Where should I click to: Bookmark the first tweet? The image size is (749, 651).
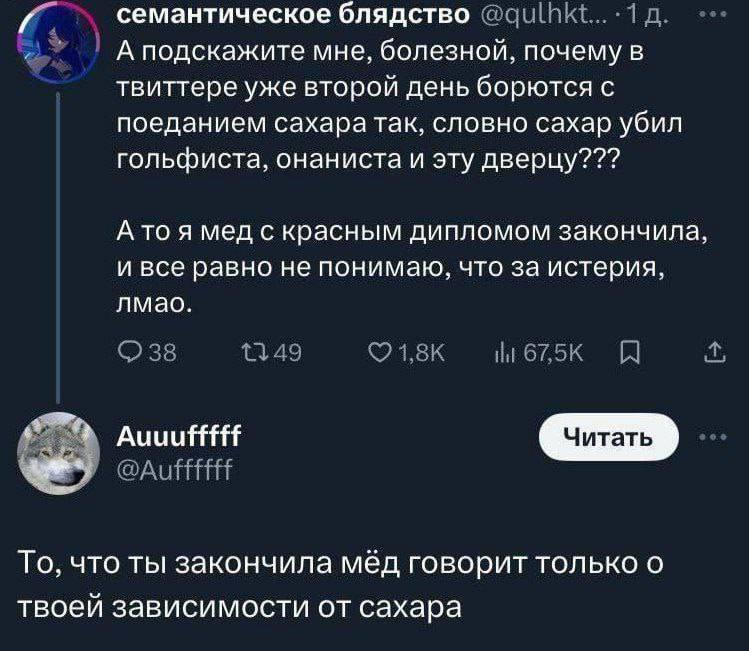(x=628, y=352)
